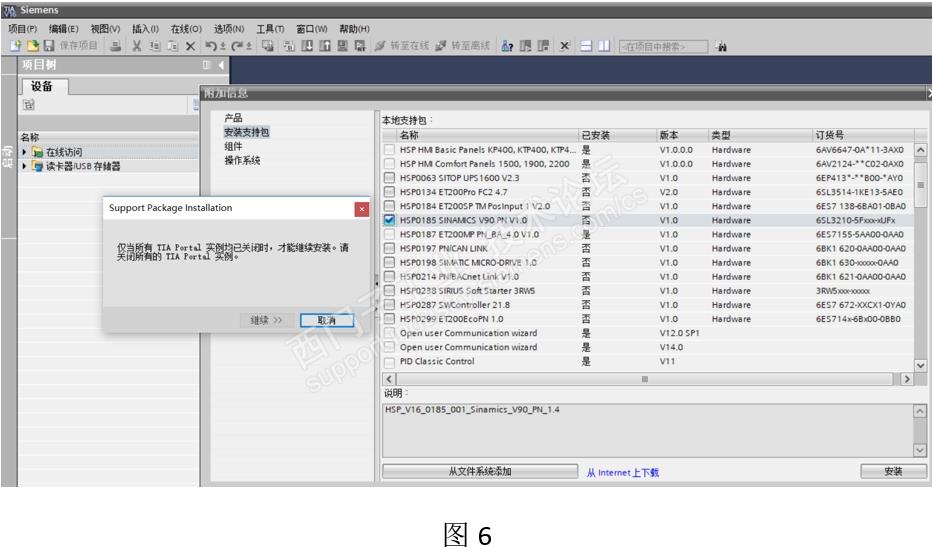Select the 设备 tab
The width and height of the screenshot is (933, 547).
tap(43, 87)
